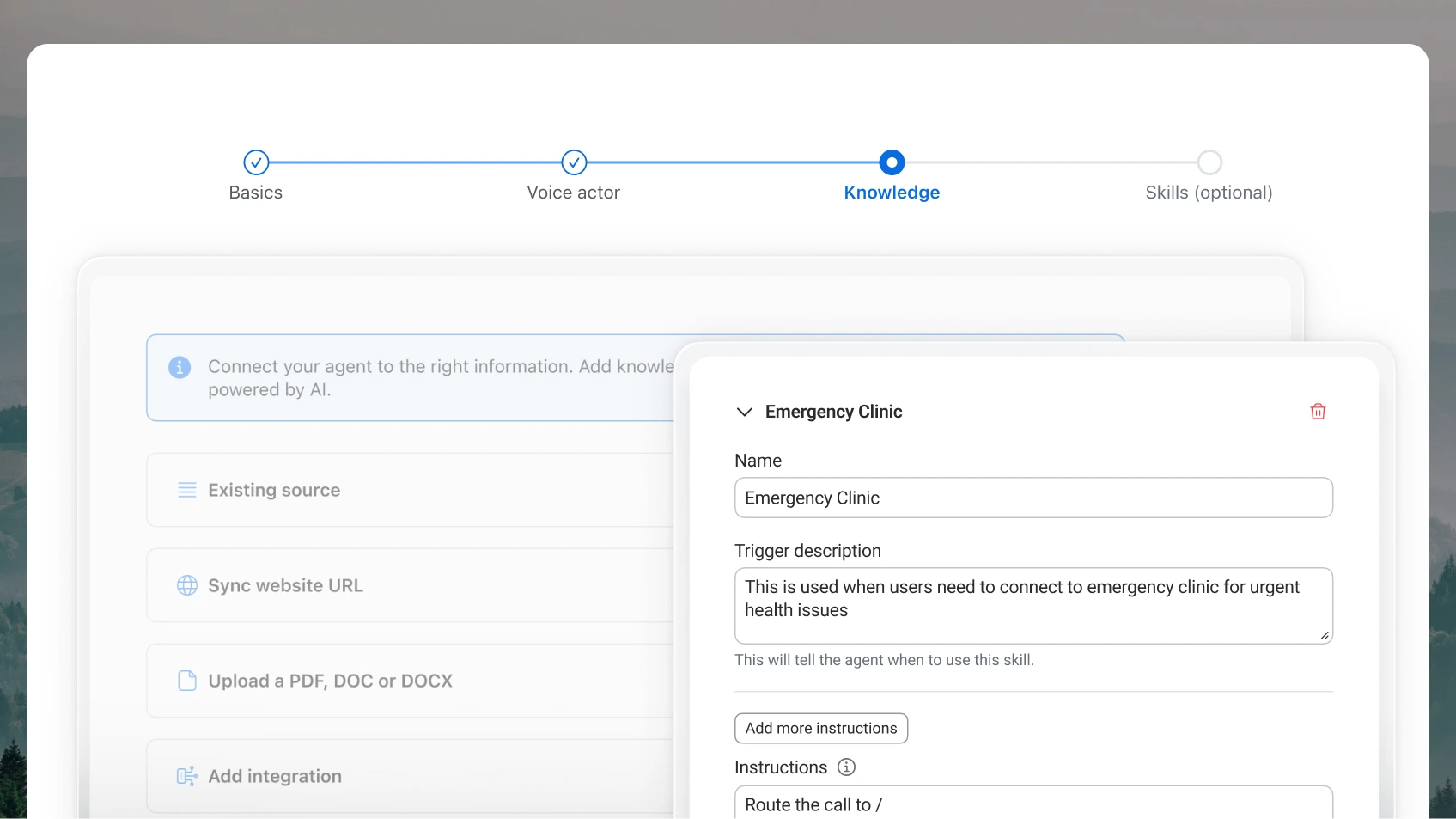
Task: Click the blue info icon in banner
Action: (180, 367)
